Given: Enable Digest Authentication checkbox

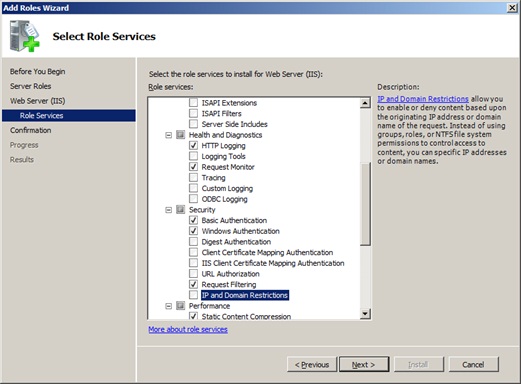Looking at the screenshot, I should coord(193,241).
